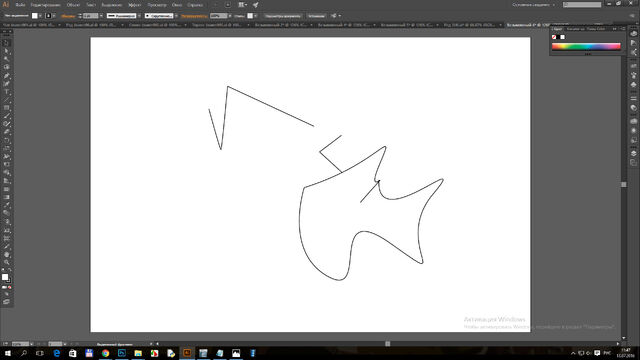
Task: Click the Установки button
Action: 316,16
